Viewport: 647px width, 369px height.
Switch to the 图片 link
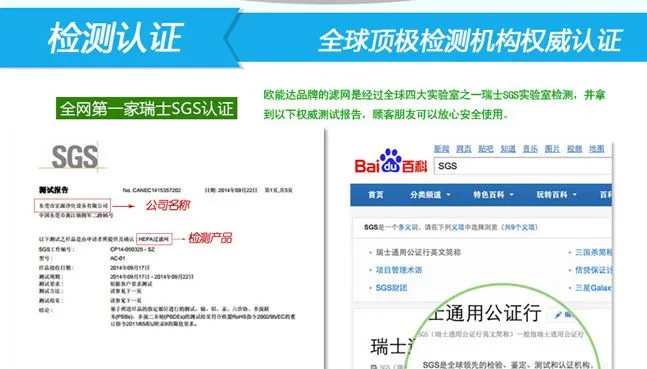pyautogui.click(x=552, y=149)
